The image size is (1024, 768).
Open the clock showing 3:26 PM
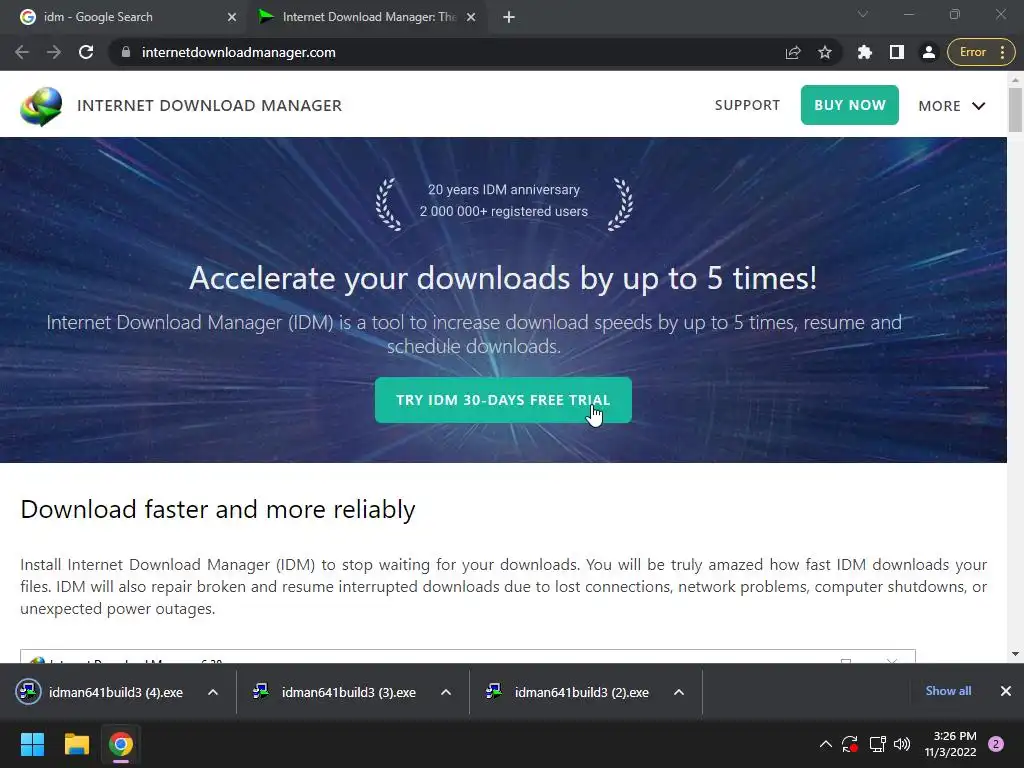click(950, 744)
